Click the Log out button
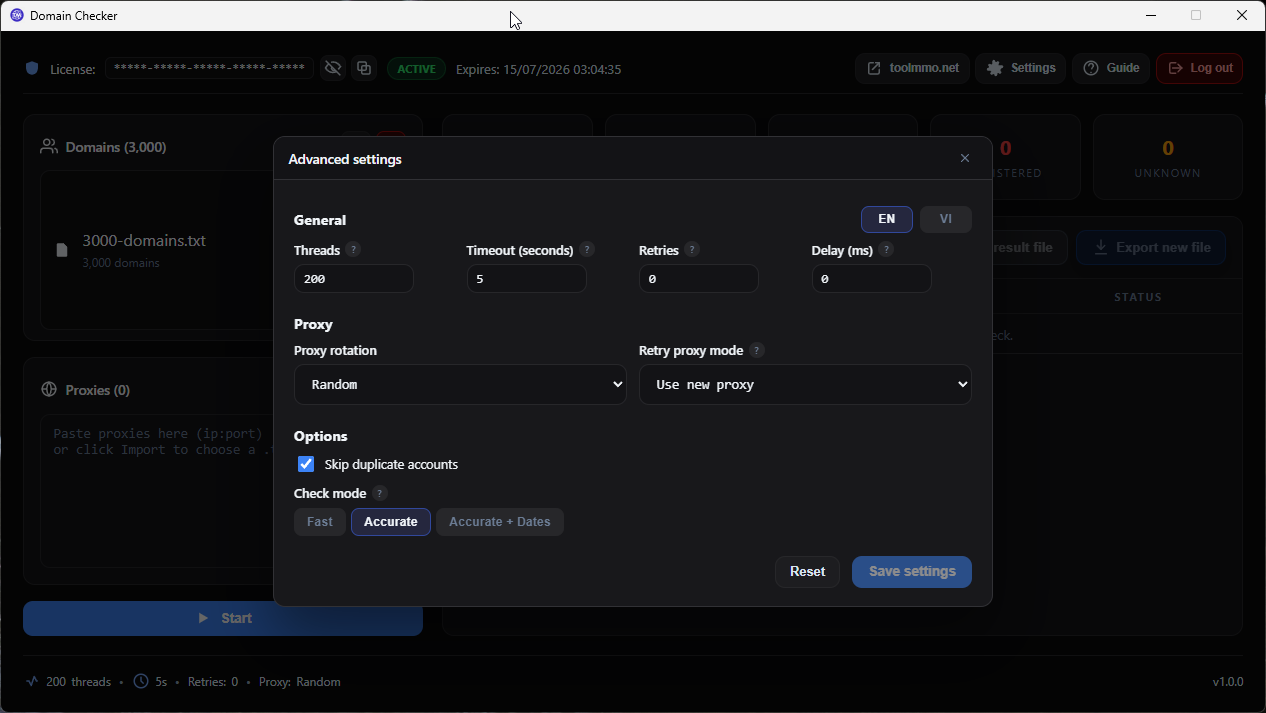The height and width of the screenshot is (713, 1266). pos(1200,68)
